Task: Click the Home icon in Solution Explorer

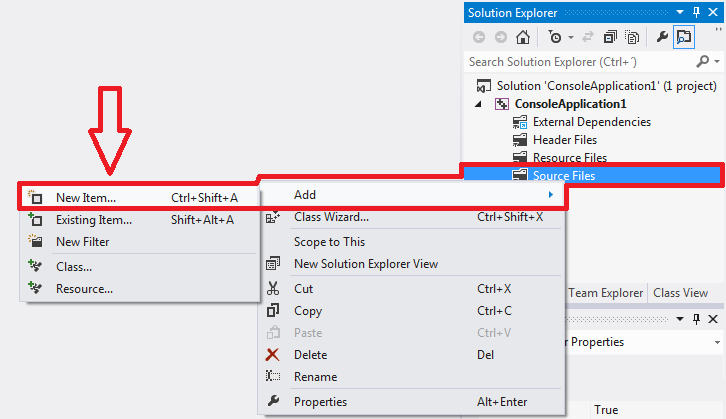Action: (523, 37)
